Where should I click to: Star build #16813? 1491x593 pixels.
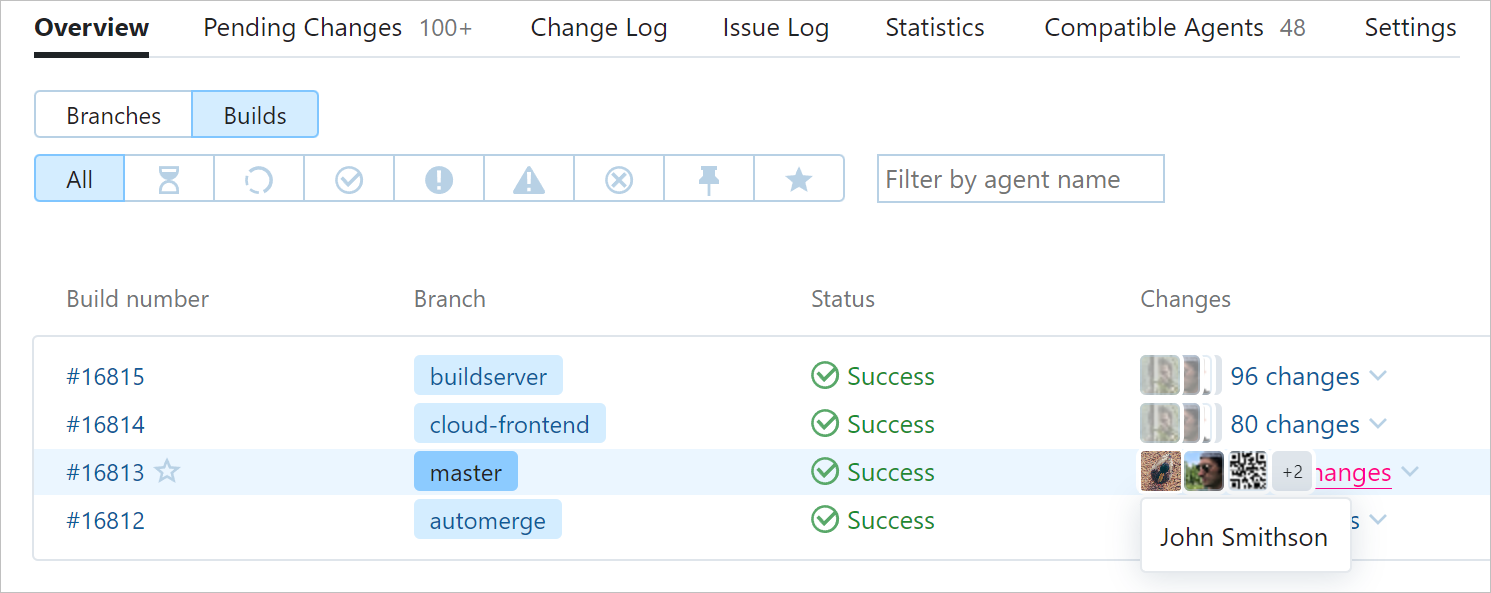pyautogui.click(x=167, y=471)
